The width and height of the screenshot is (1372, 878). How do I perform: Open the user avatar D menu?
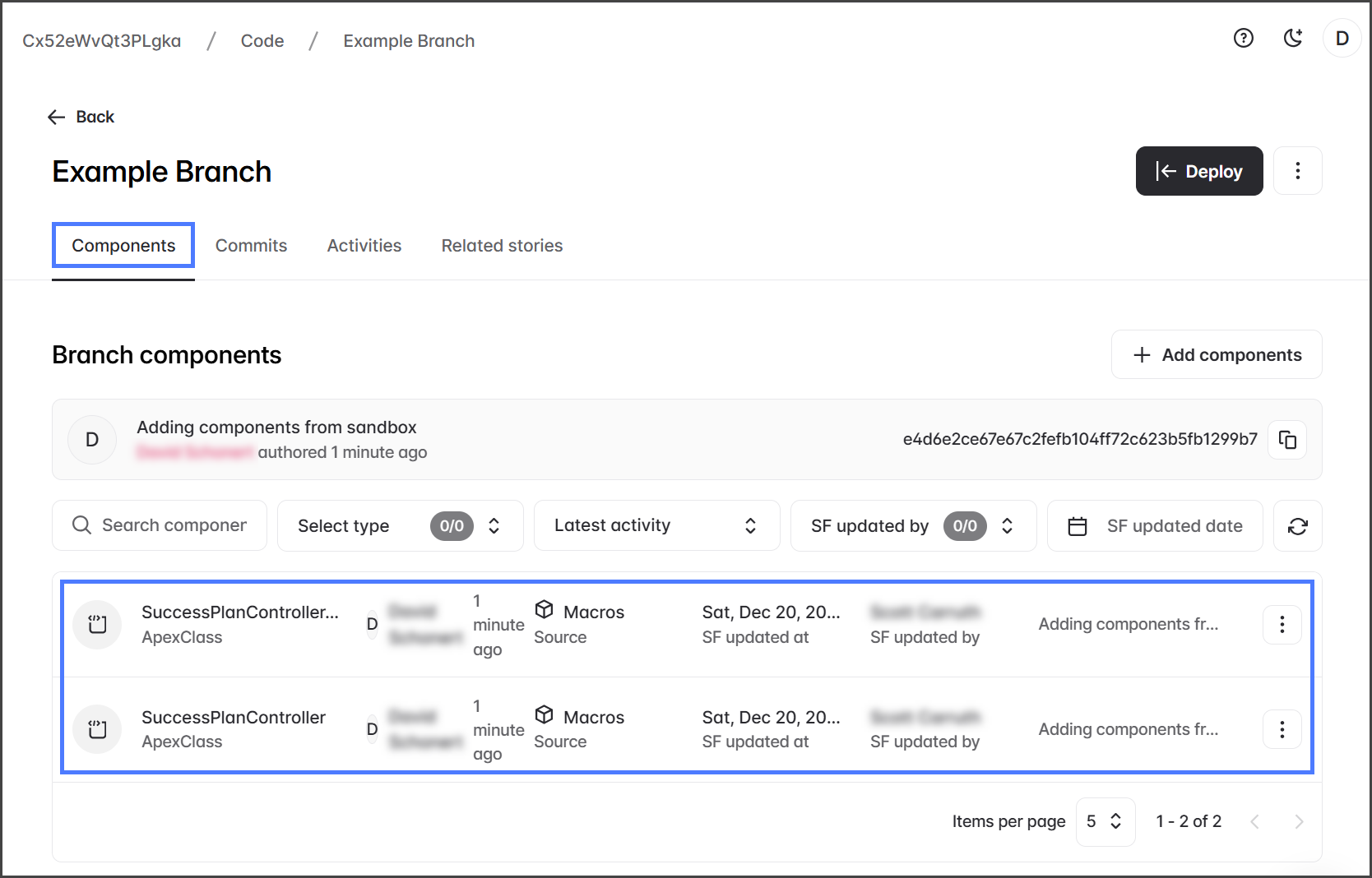[1342, 38]
